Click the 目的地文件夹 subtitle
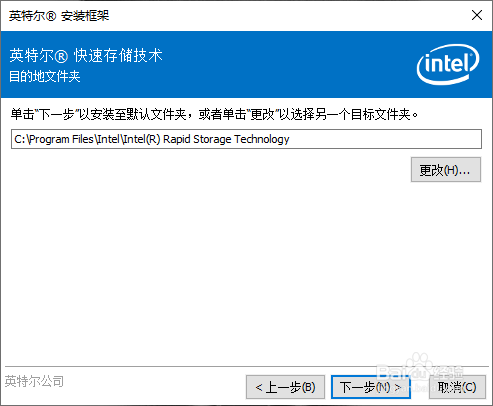The height and width of the screenshot is (406, 493). 45,76
